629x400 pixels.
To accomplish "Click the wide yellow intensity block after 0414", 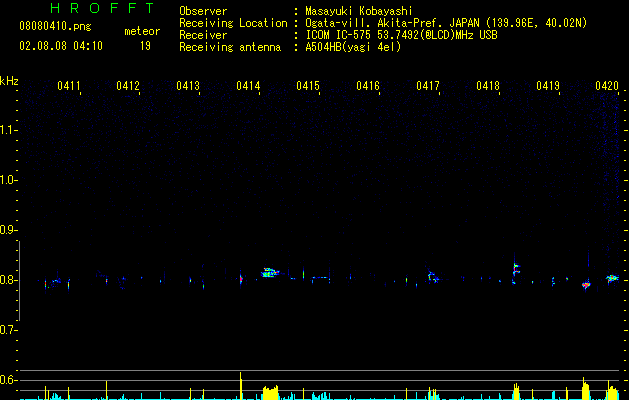I will pos(270,393).
